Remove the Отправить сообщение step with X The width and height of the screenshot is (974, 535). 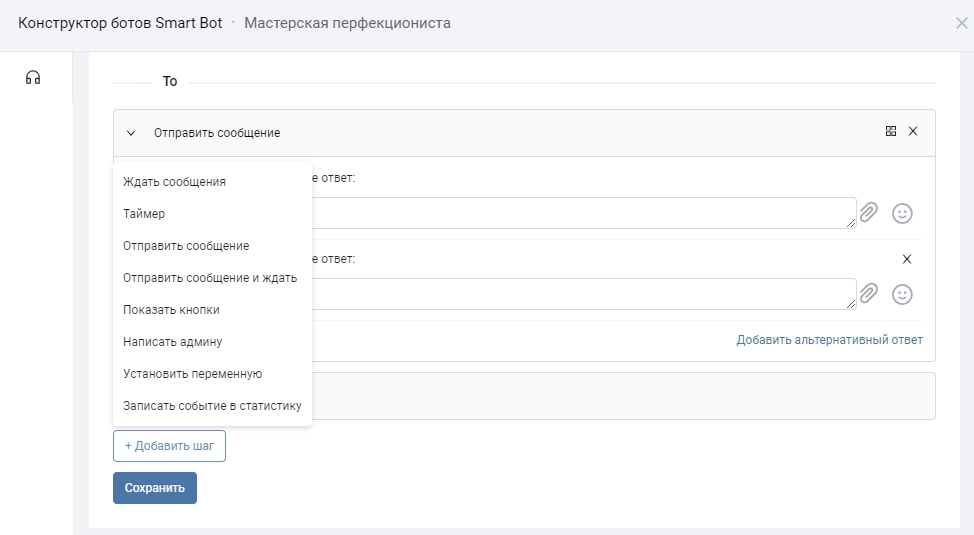point(912,131)
